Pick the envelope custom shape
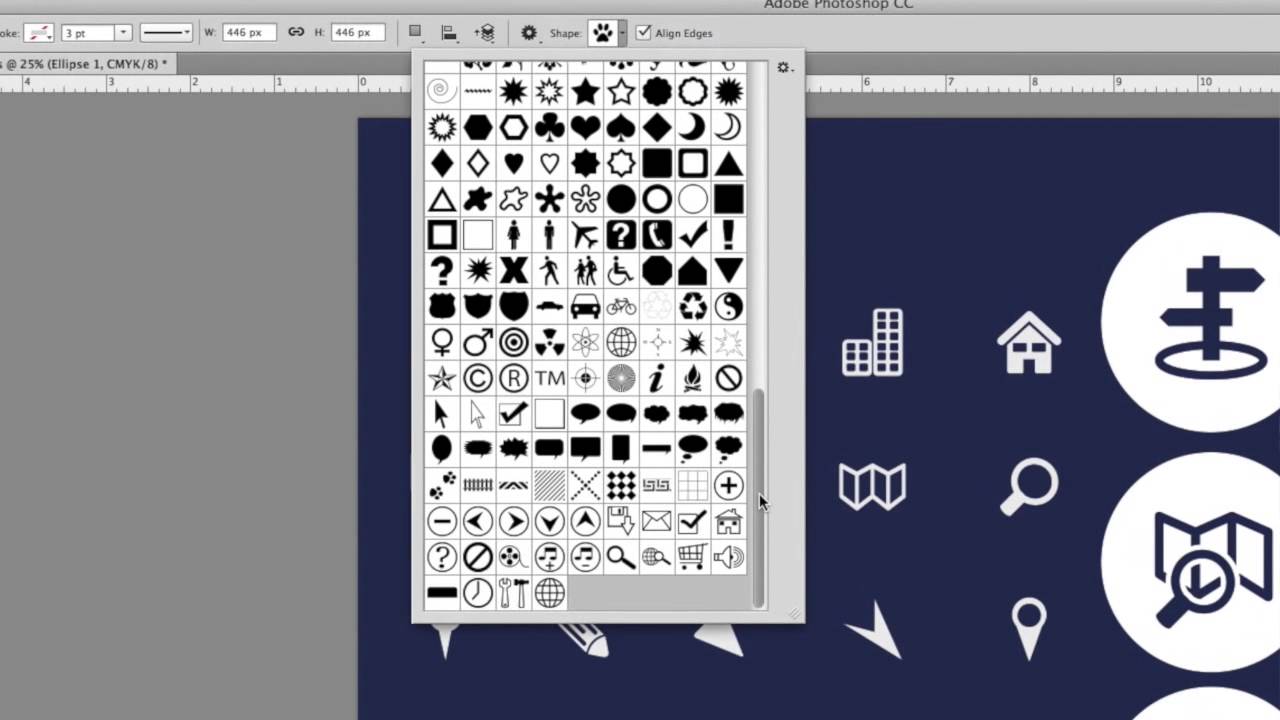 pyautogui.click(x=655, y=519)
